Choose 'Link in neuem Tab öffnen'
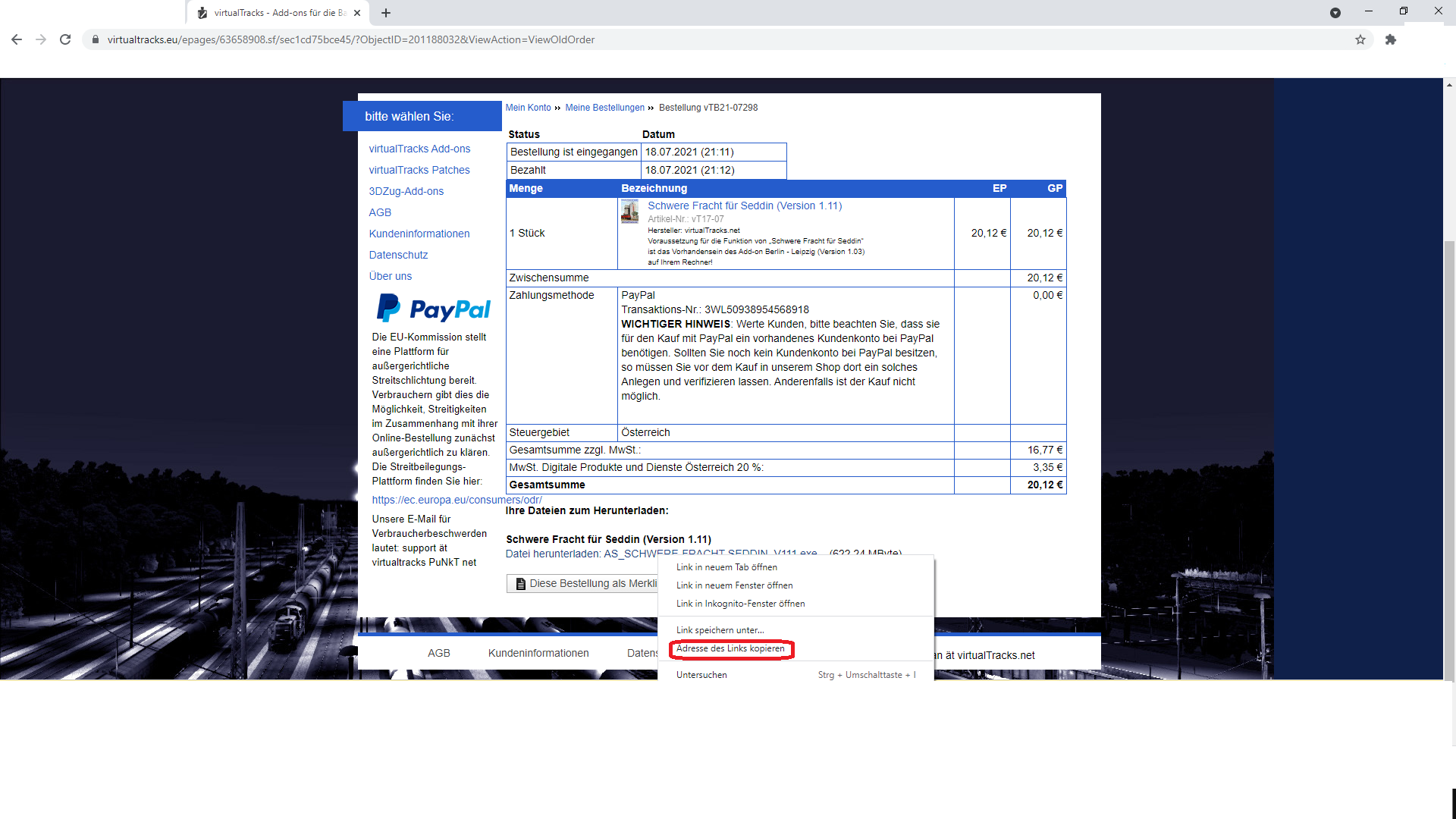The image size is (1456, 819). [x=726, y=567]
